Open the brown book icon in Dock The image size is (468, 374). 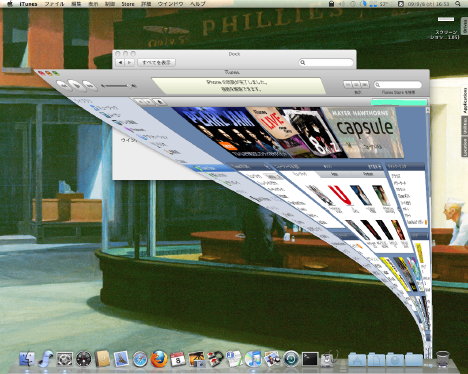(102, 359)
